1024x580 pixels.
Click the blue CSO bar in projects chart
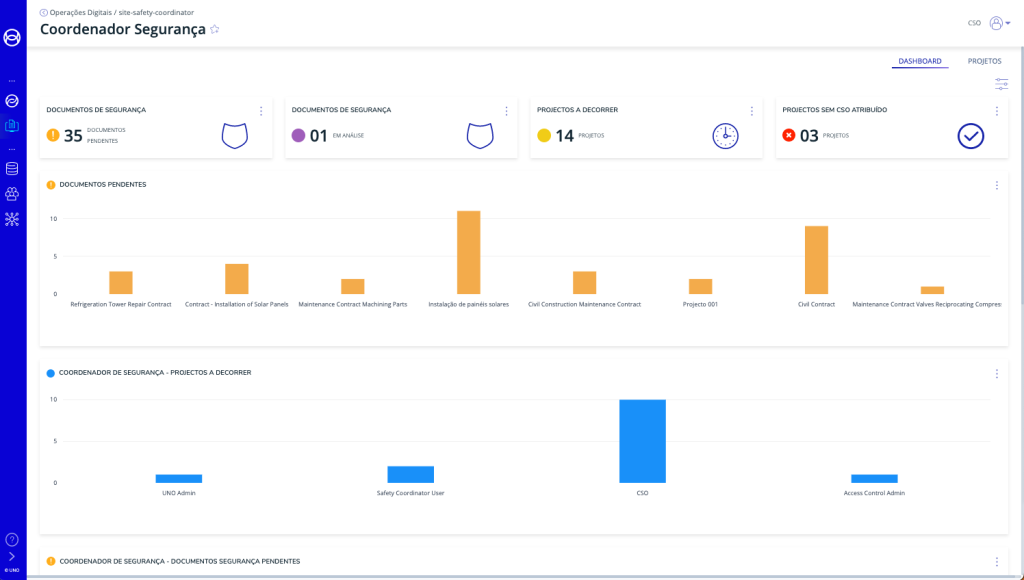click(642, 441)
